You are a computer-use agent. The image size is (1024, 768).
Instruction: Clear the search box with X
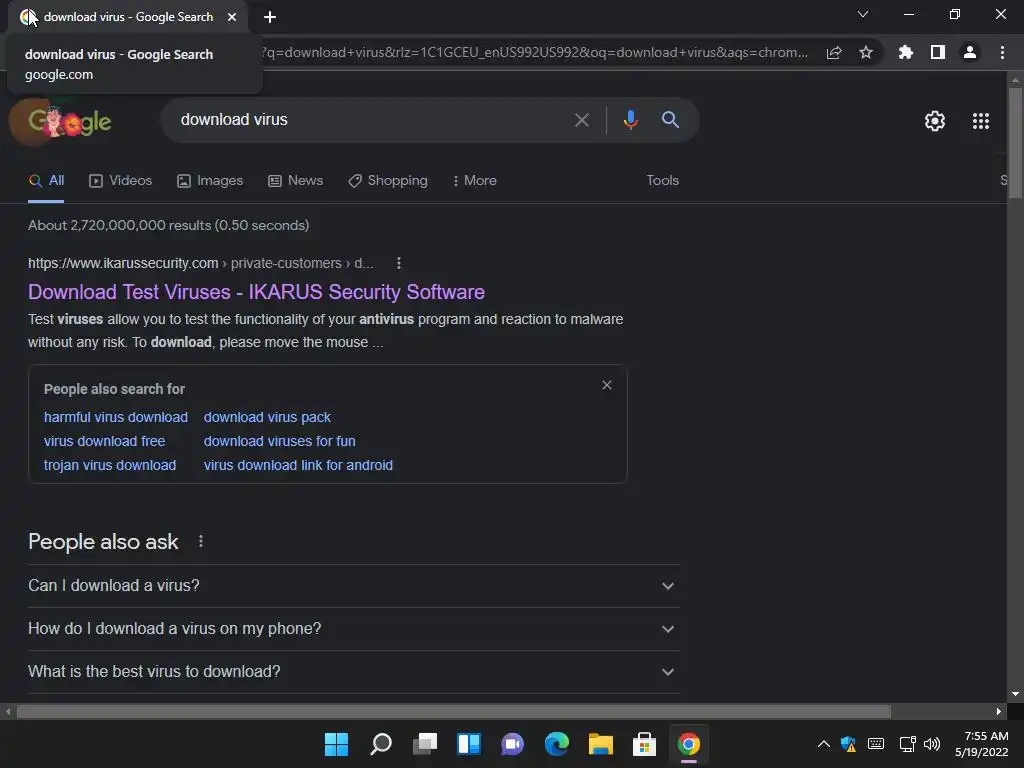pos(581,120)
